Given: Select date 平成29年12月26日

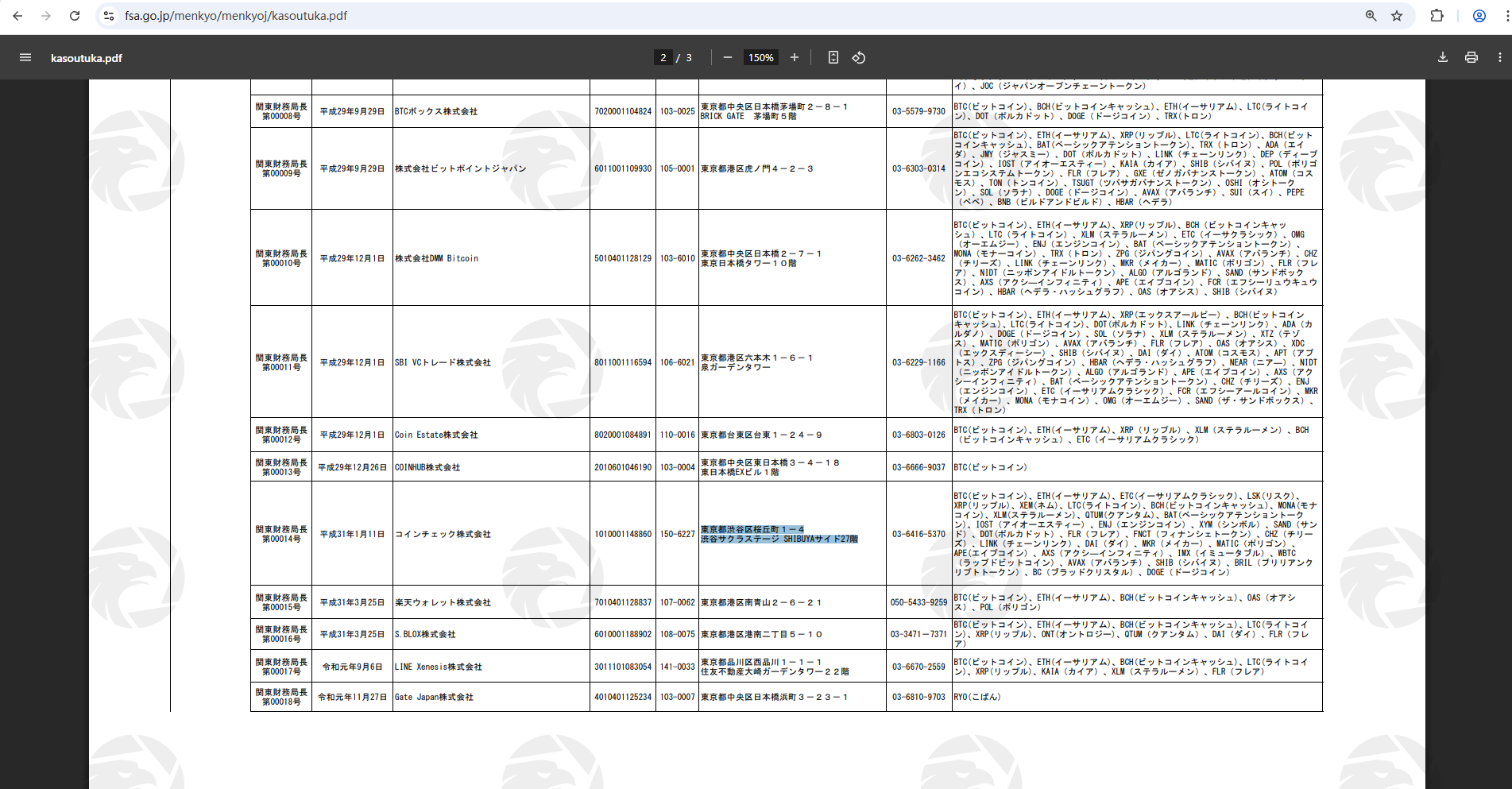Looking at the screenshot, I should click(352, 467).
